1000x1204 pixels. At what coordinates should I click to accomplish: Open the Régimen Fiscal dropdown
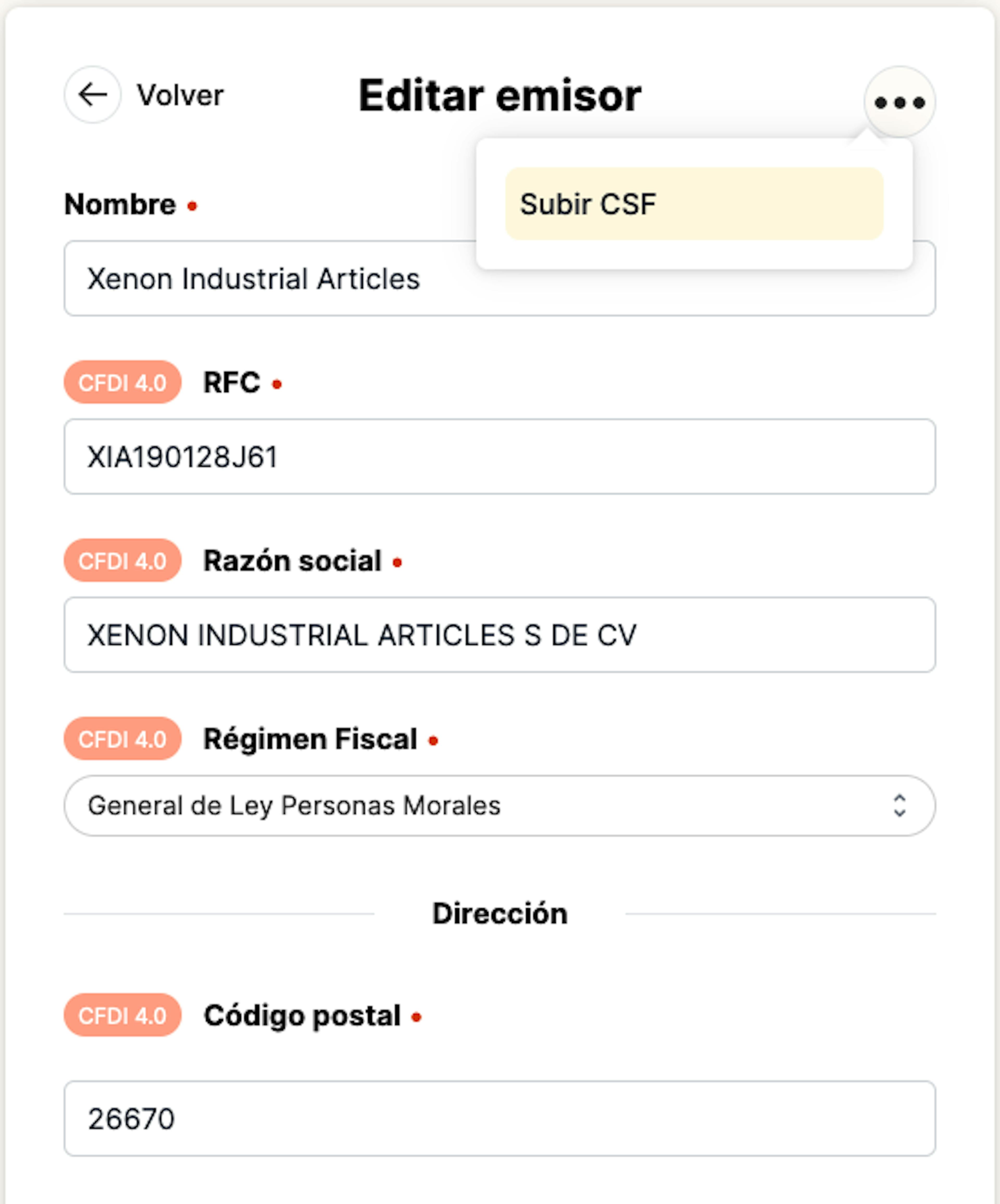coord(500,805)
